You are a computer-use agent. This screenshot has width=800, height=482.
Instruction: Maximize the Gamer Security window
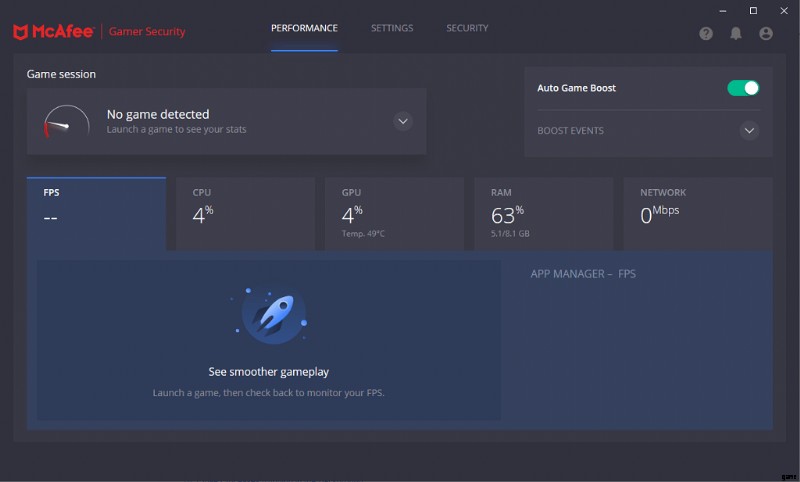tap(753, 10)
